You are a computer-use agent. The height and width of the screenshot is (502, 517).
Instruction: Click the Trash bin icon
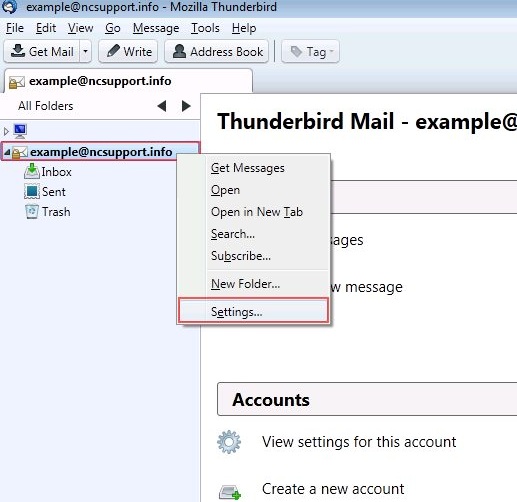tap(32, 212)
